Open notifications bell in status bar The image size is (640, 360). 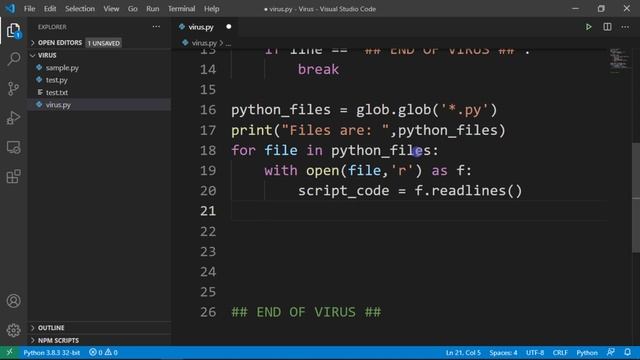(628, 352)
